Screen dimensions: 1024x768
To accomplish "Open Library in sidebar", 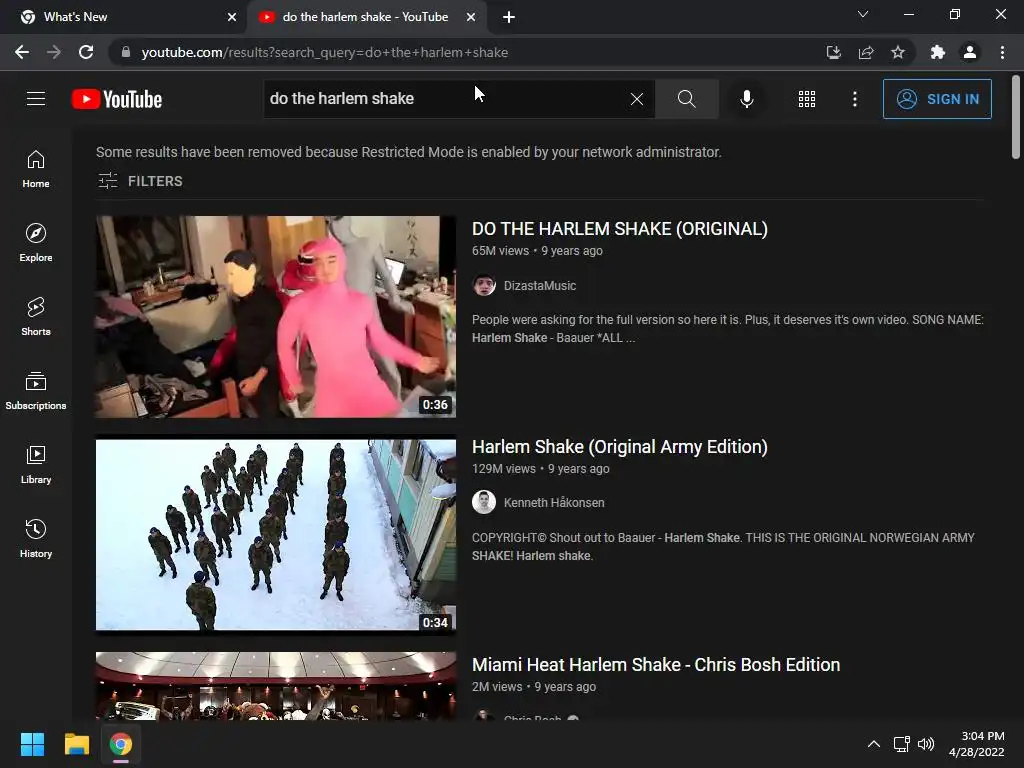I will click(36, 464).
